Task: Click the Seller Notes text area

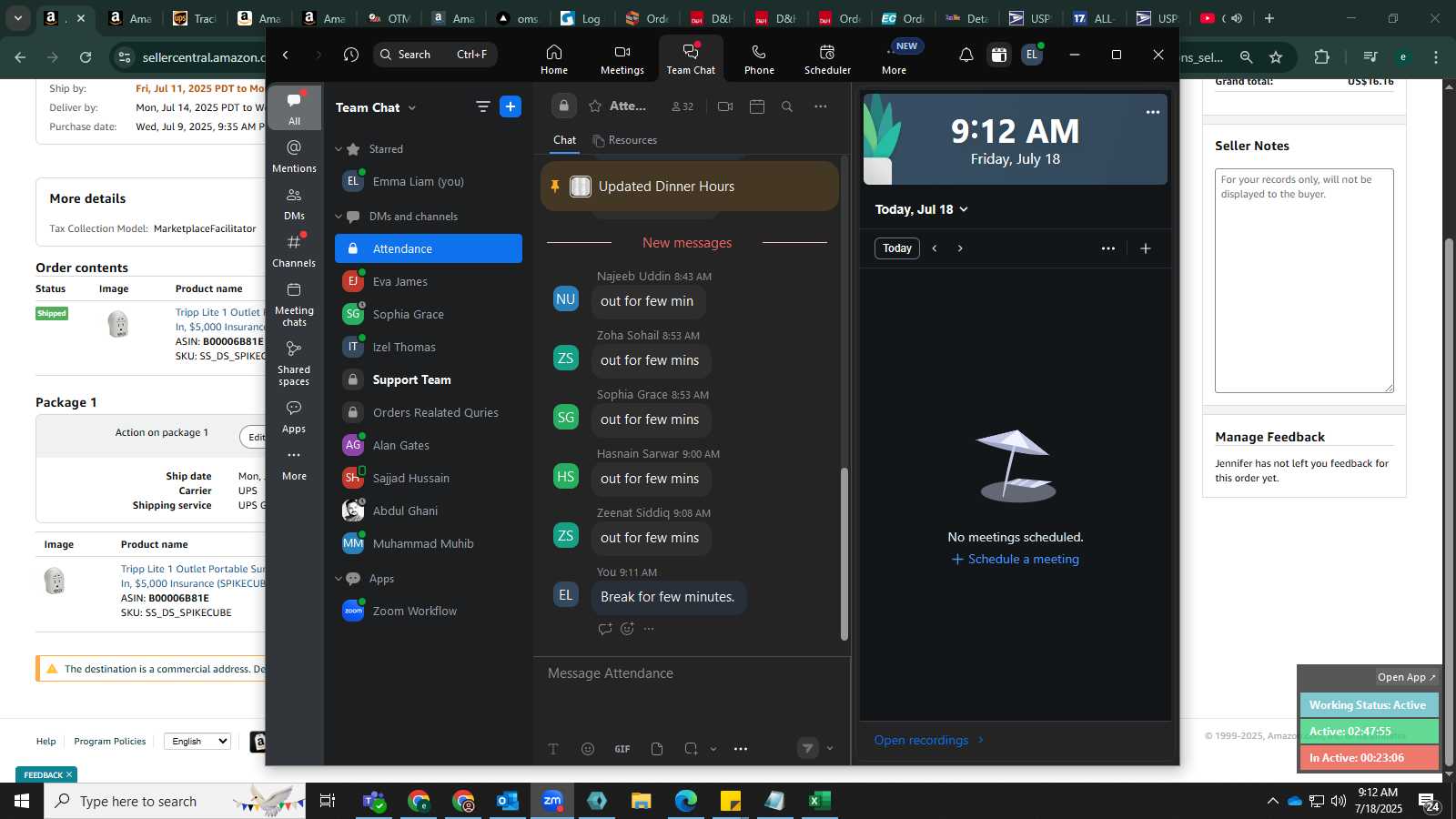Action: [x=1304, y=280]
